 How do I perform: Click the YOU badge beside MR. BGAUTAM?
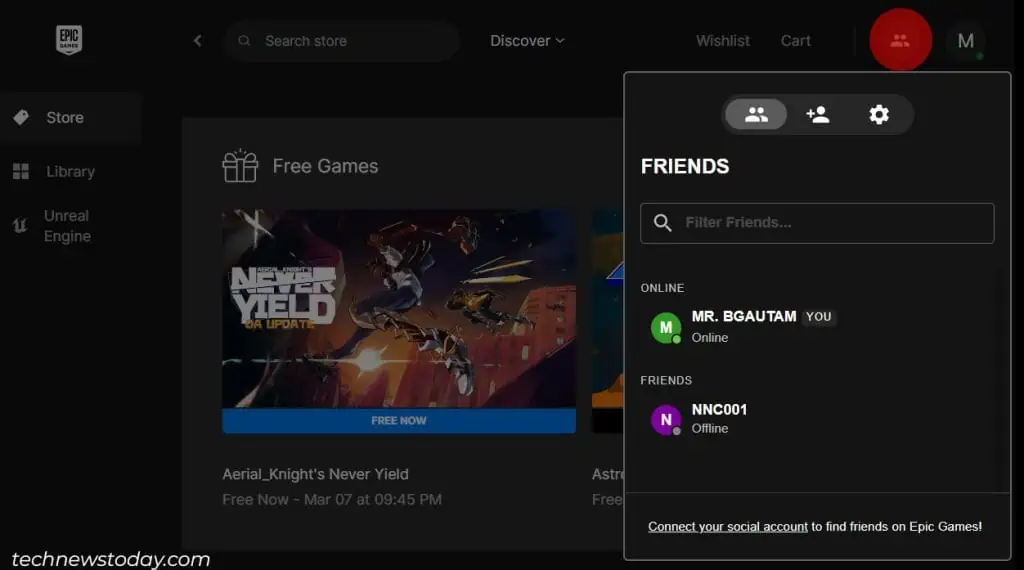point(818,317)
